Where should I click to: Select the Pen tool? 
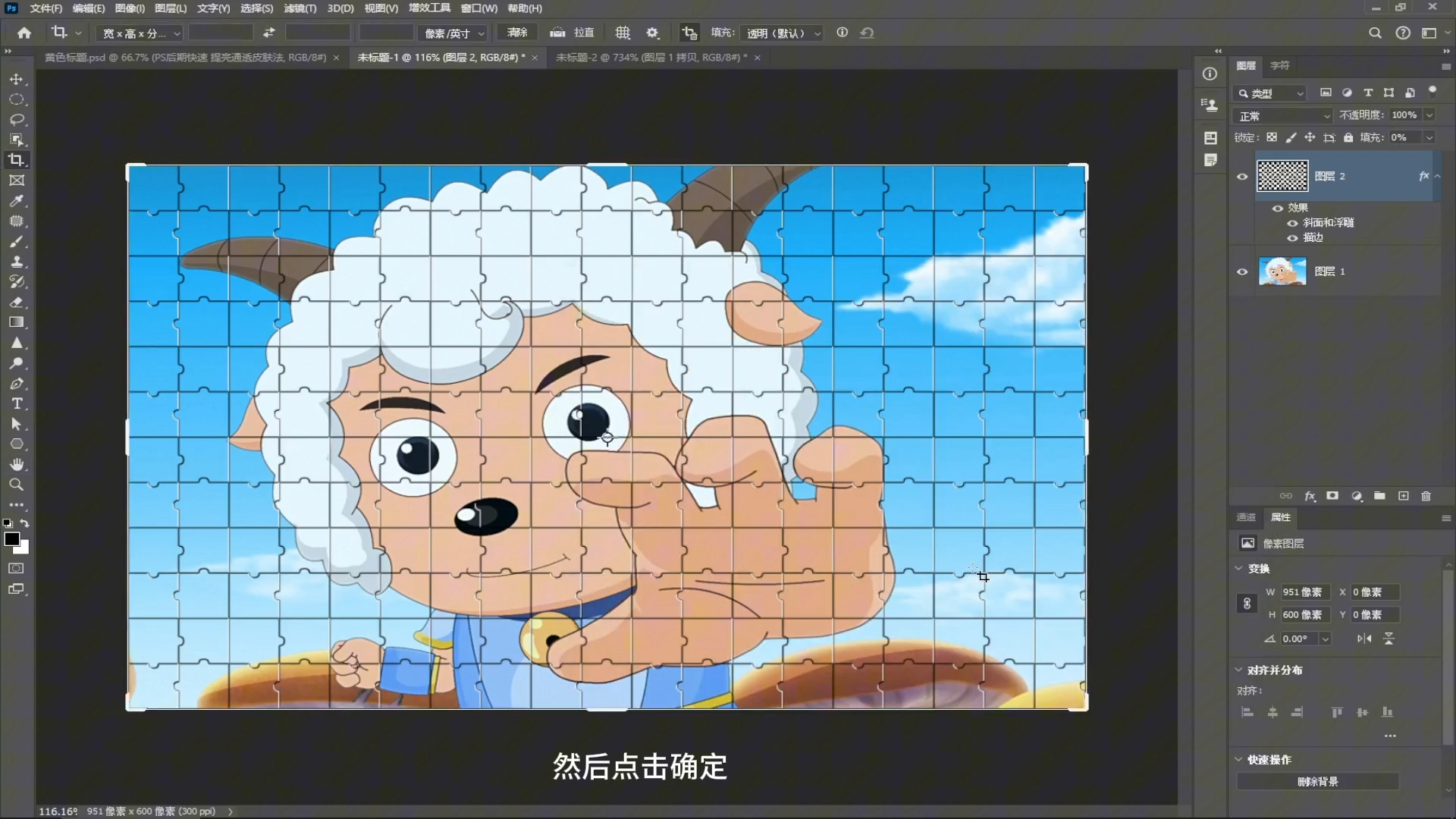click(x=16, y=384)
